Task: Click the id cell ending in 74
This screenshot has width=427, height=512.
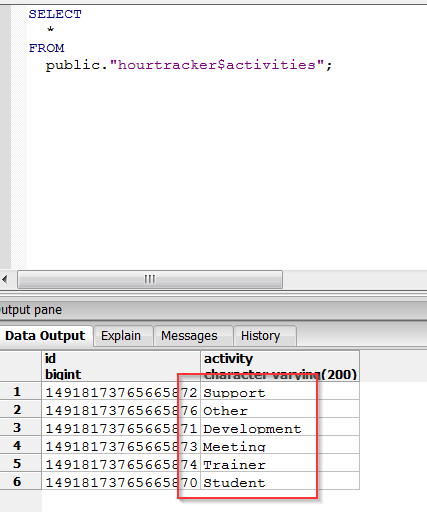Action: [121, 463]
